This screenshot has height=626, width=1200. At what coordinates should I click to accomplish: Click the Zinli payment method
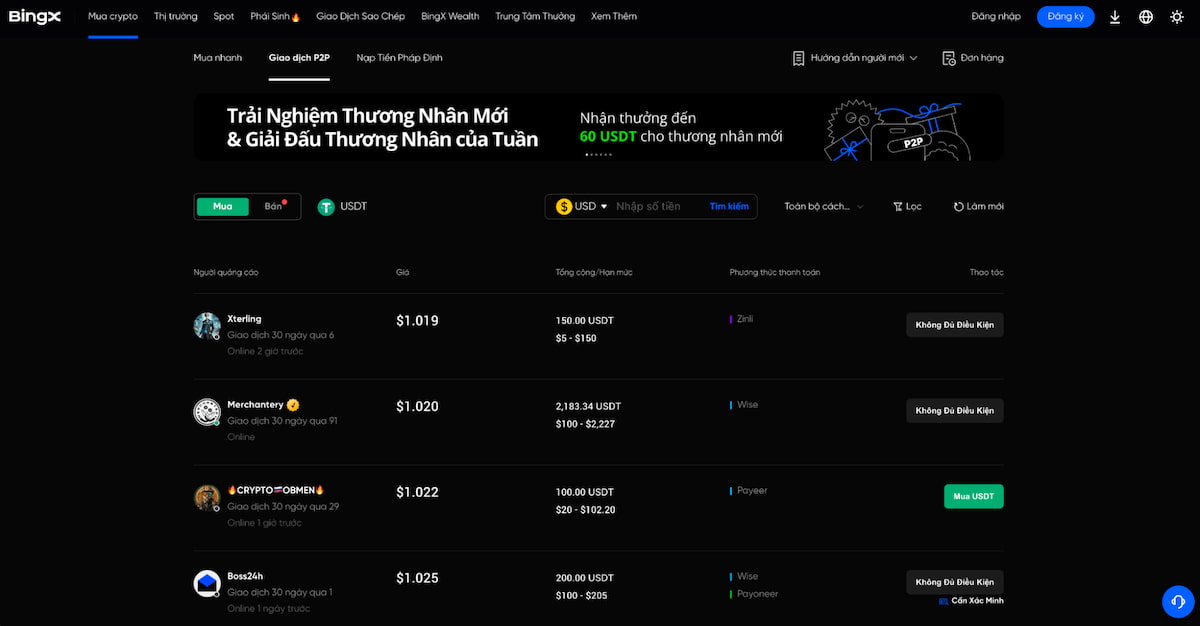pos(745,319)
